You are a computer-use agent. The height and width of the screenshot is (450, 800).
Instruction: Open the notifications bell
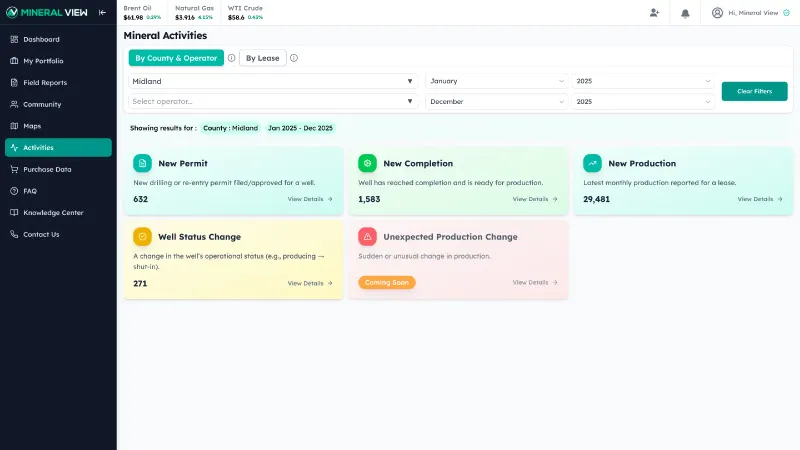[685, 13]
